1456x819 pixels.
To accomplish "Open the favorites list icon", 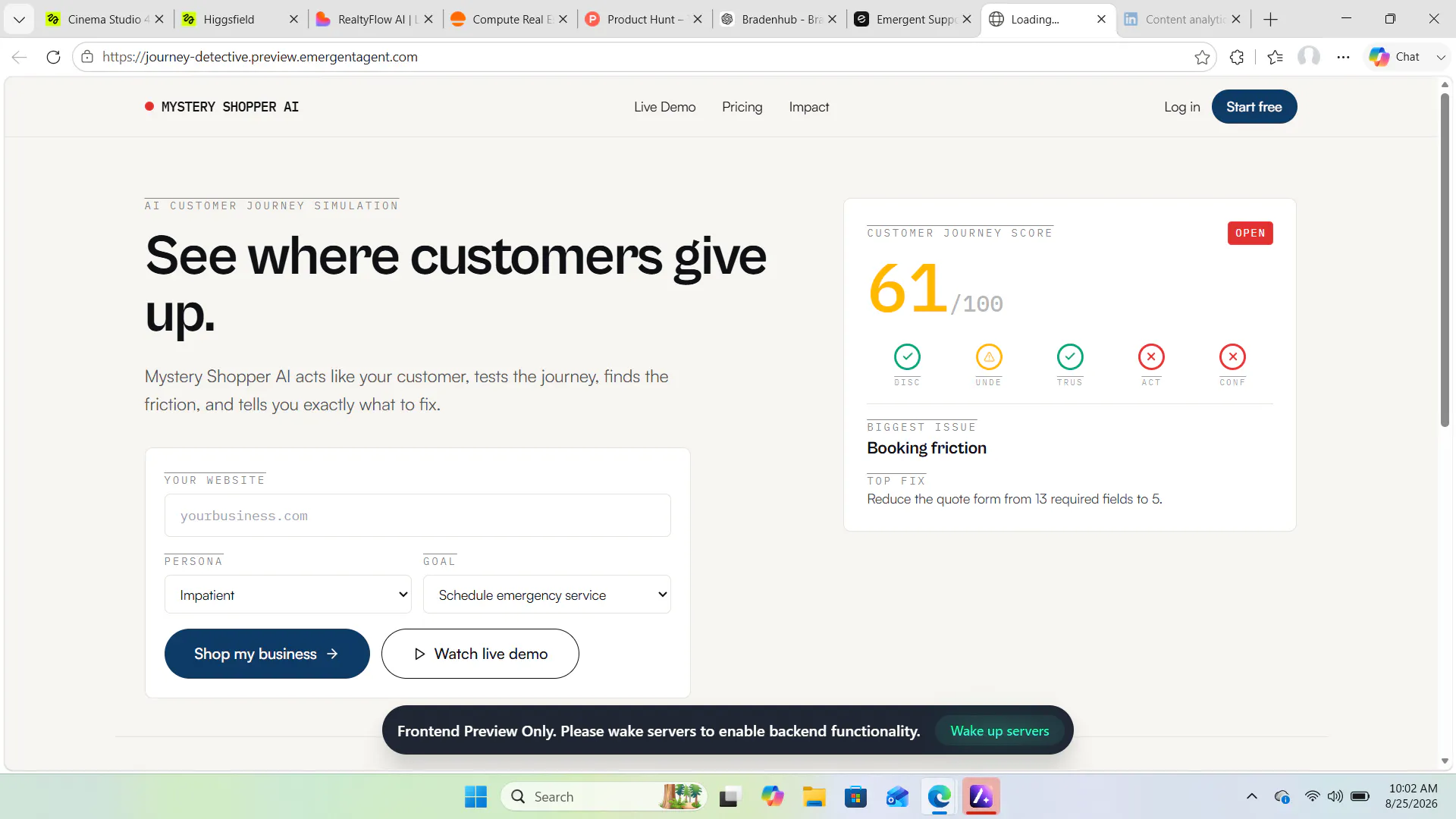I will point(1275,57).
